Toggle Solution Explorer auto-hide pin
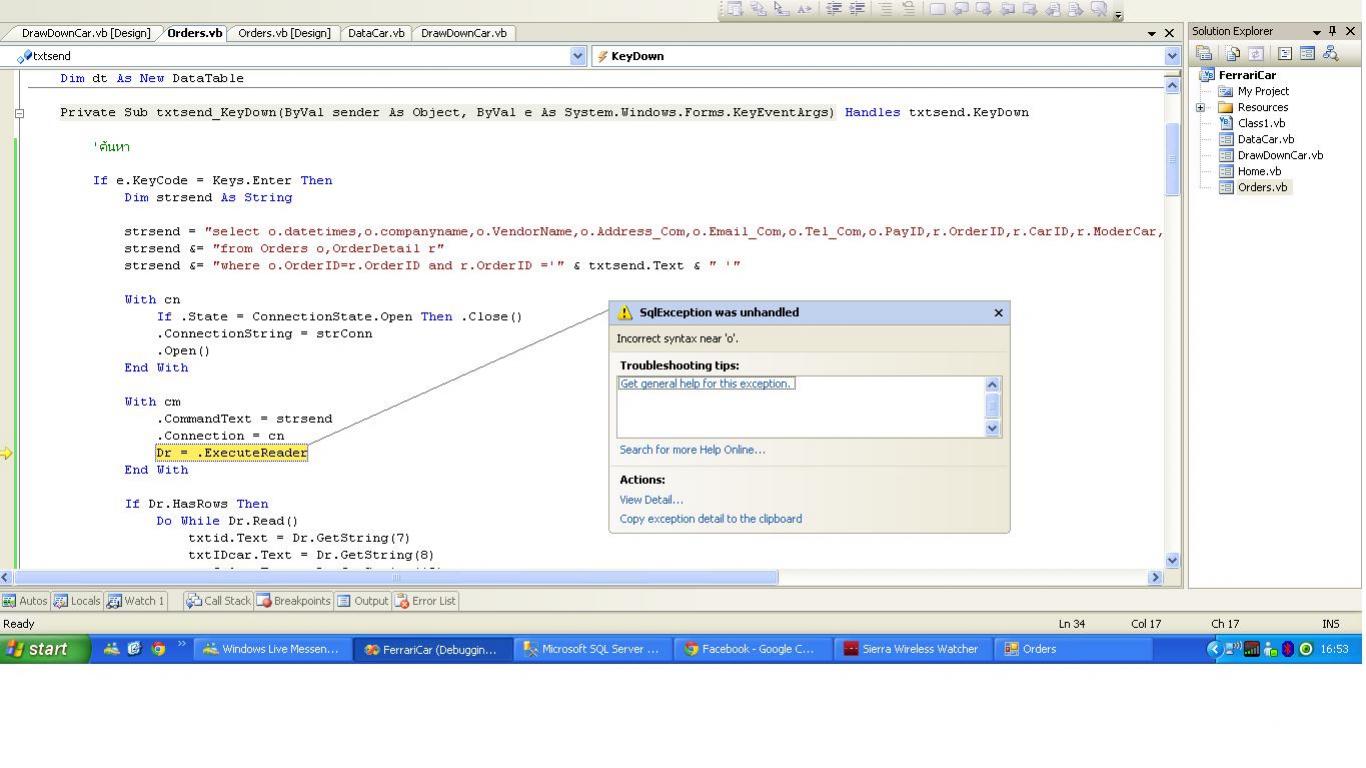The height and width of the screenshot is (768, 1366). 1332,31
